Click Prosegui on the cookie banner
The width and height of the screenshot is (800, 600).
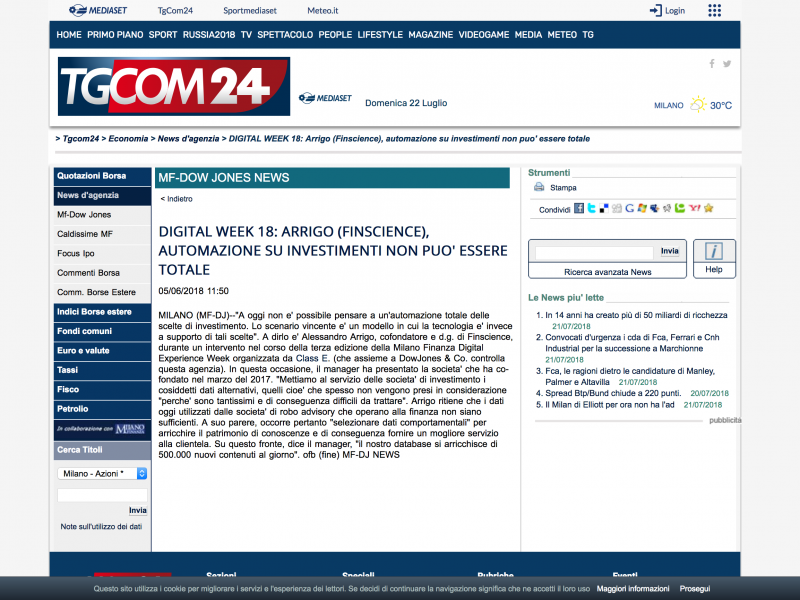tap(695, 589)
